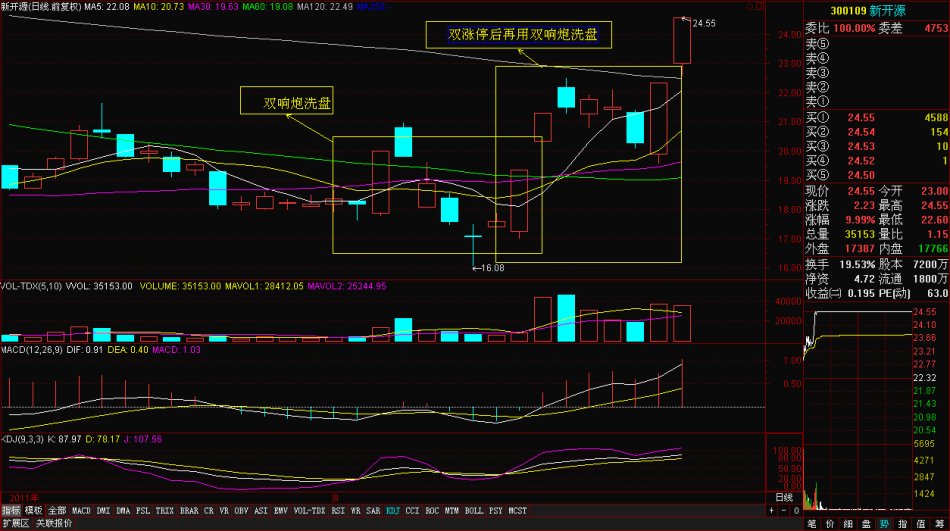Viewport: 950px width, 531px height.
Task: Switch indicator to BOLL
Action: (474, 511)
